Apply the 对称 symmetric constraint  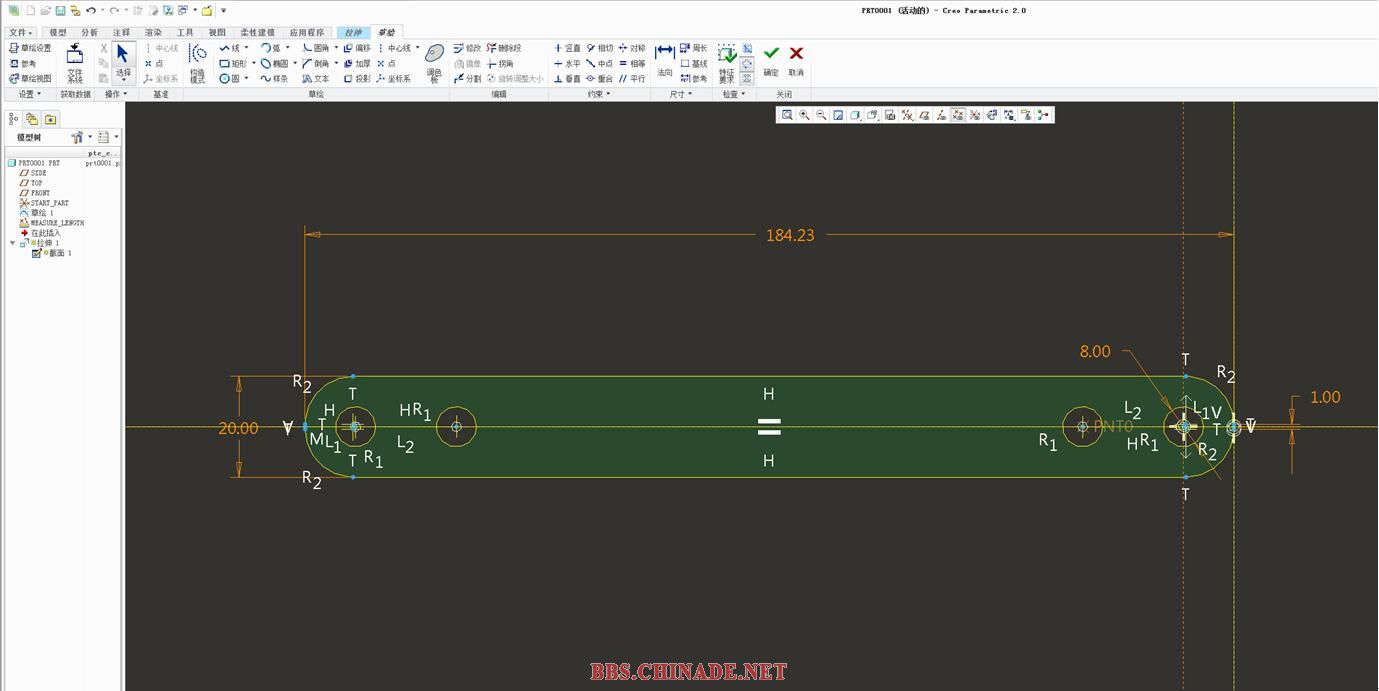tap(632, 48)
